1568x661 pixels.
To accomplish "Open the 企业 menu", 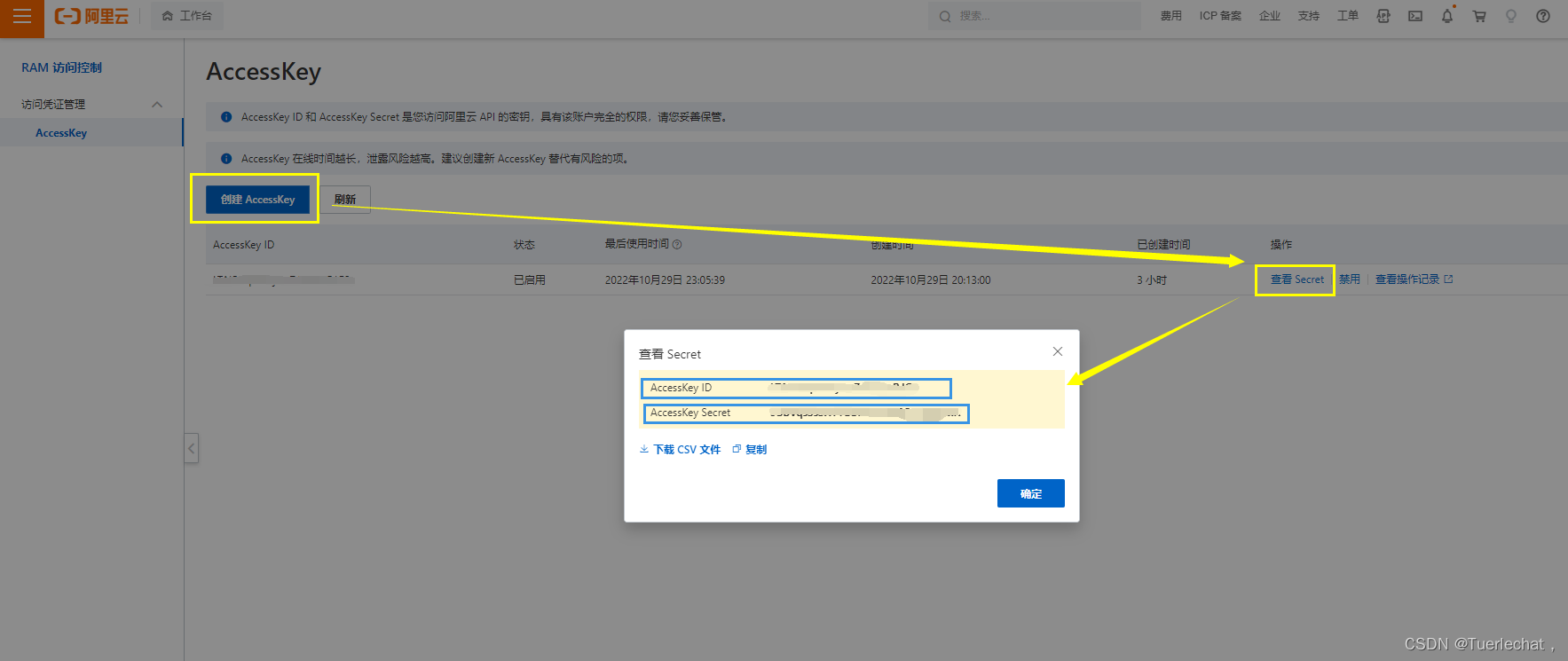I will (x=1269, y=16).
